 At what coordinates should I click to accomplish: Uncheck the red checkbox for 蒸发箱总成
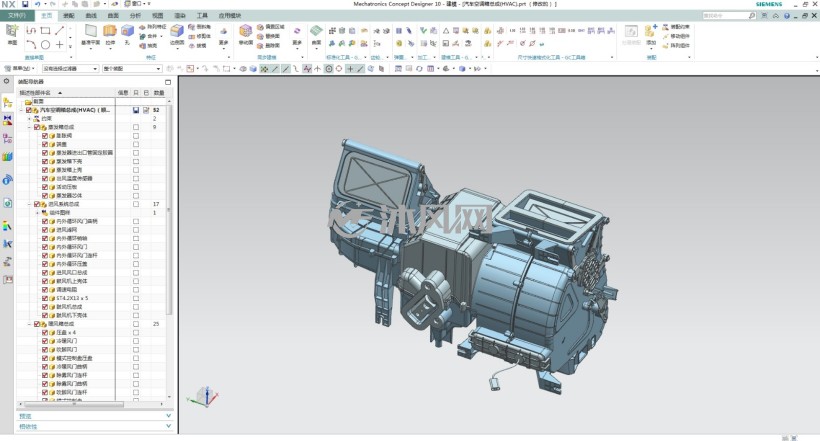(x=37, y=127)
